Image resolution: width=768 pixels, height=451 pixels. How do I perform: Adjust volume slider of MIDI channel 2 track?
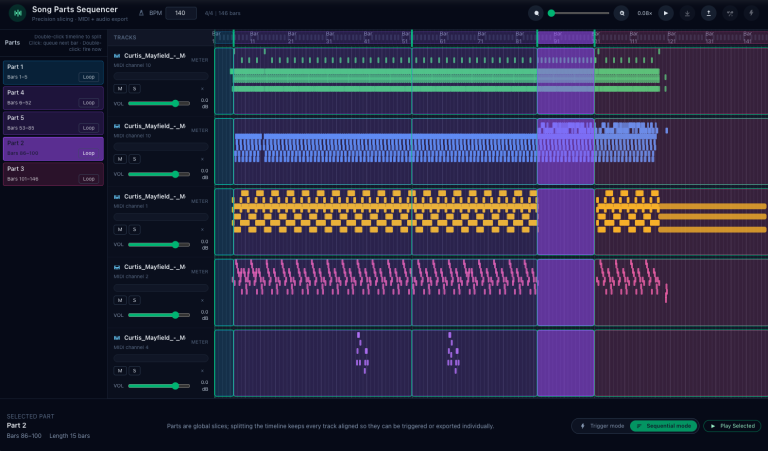click(159, 315)
